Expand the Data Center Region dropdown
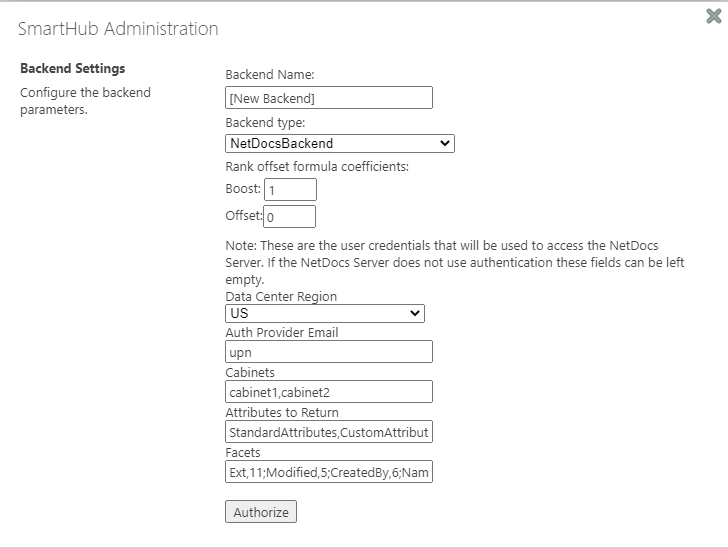Image resolution: width=728 pixels, height=547 pixels. (x=325, y=314)
